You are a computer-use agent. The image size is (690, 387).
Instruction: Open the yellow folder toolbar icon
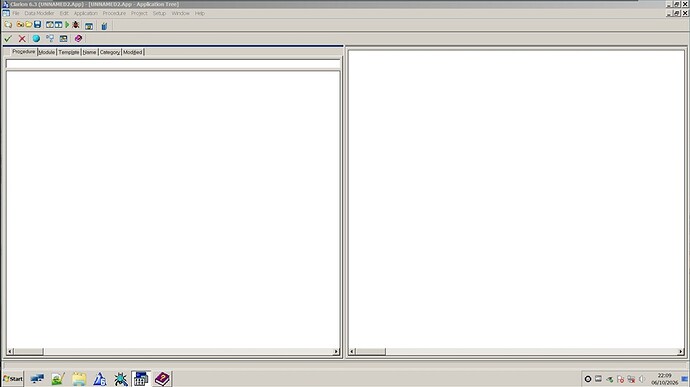[x=29, y=25]
